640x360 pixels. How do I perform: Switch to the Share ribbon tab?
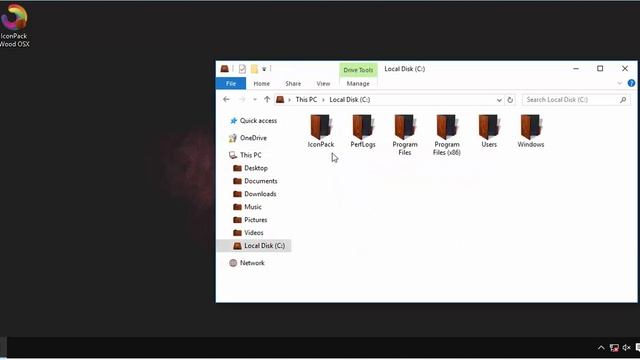[x=293, y=83]
